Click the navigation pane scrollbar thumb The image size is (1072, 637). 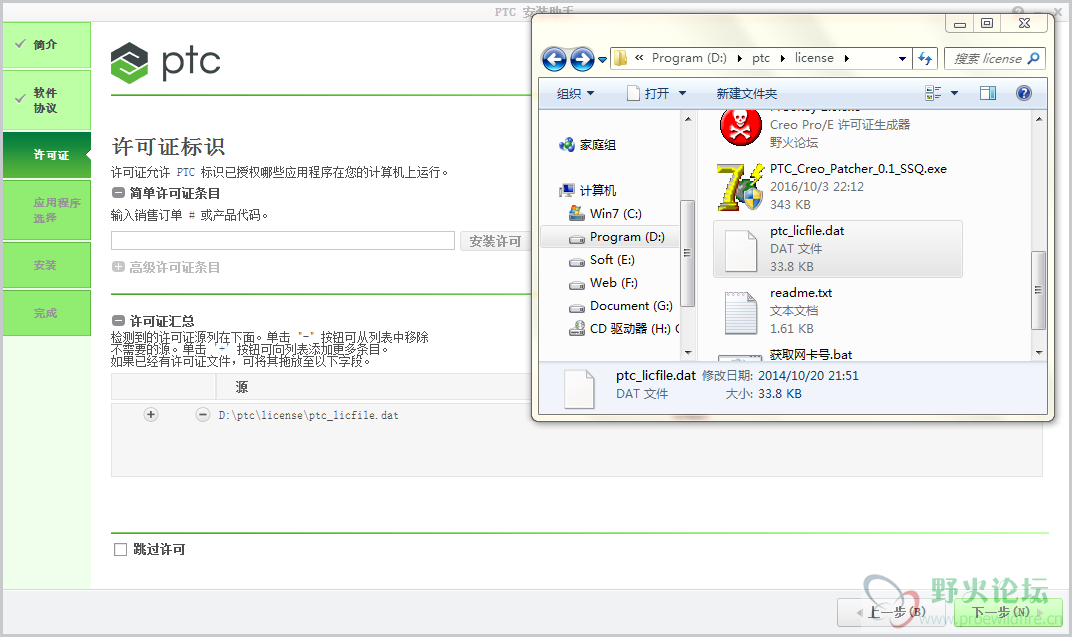[x=687, y=253]
